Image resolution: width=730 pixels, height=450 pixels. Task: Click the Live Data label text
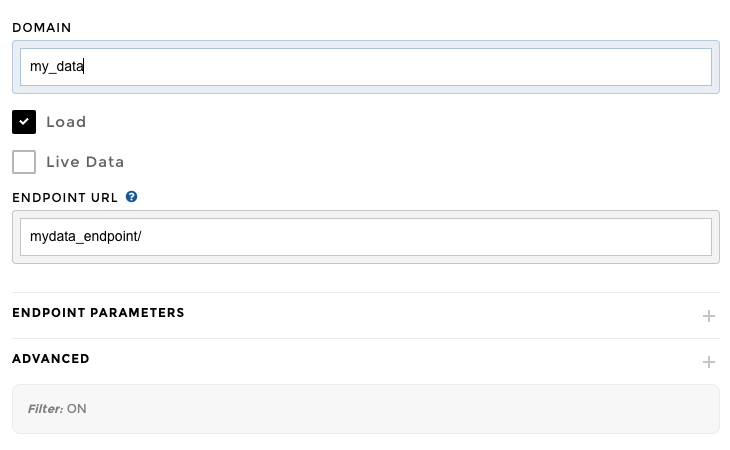pos(85,162)
